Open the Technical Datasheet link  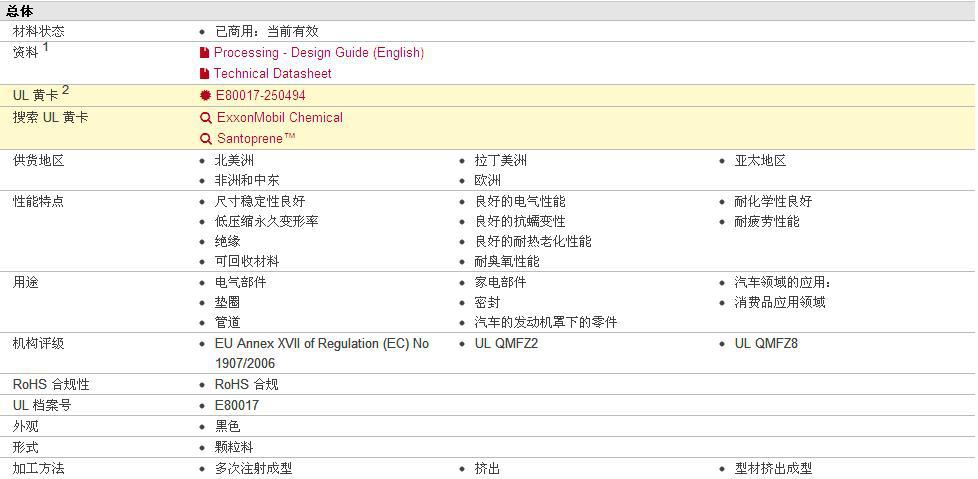(x=273, y=74)
